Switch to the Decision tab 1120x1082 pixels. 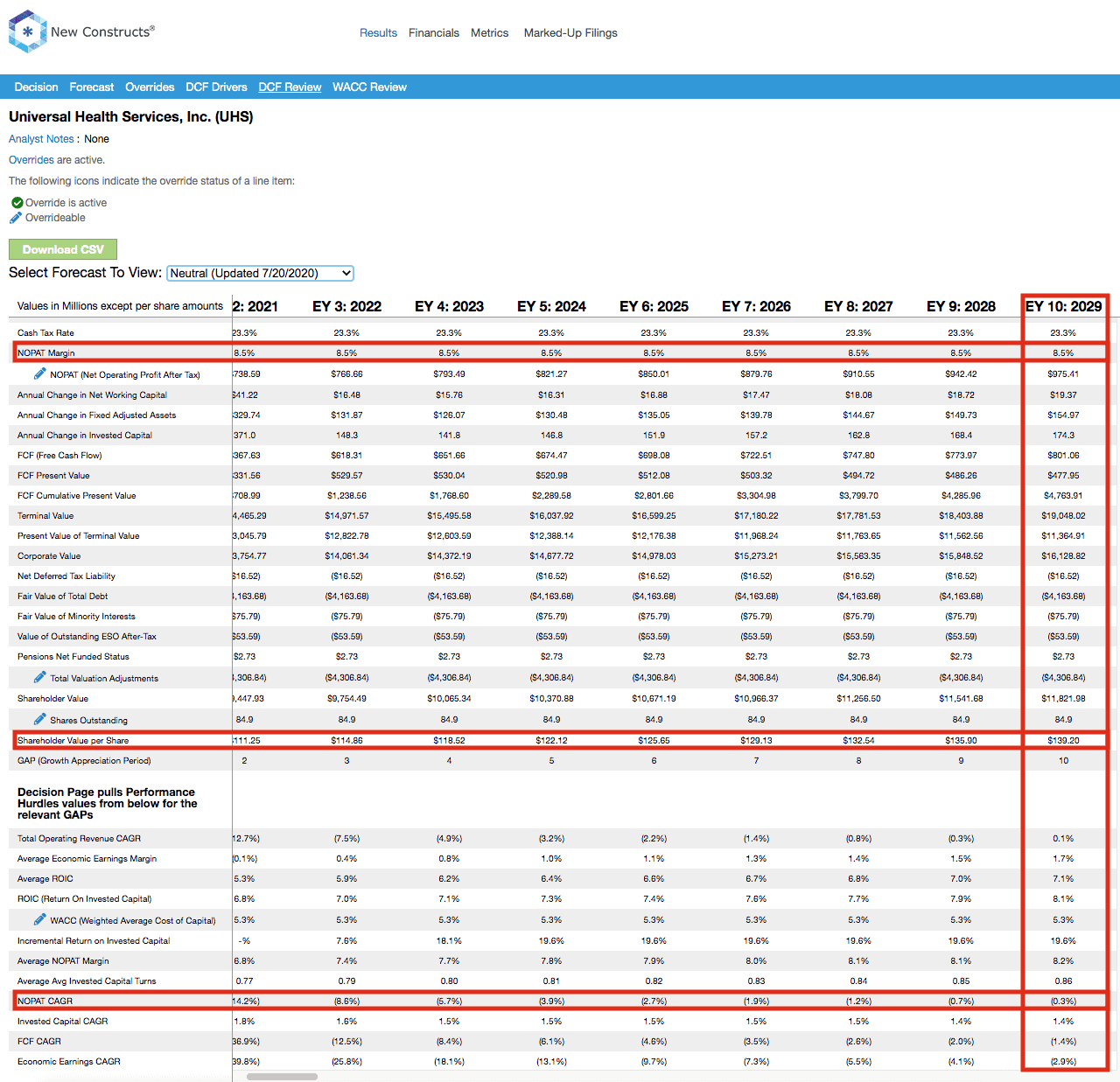[x=37, y=87]
